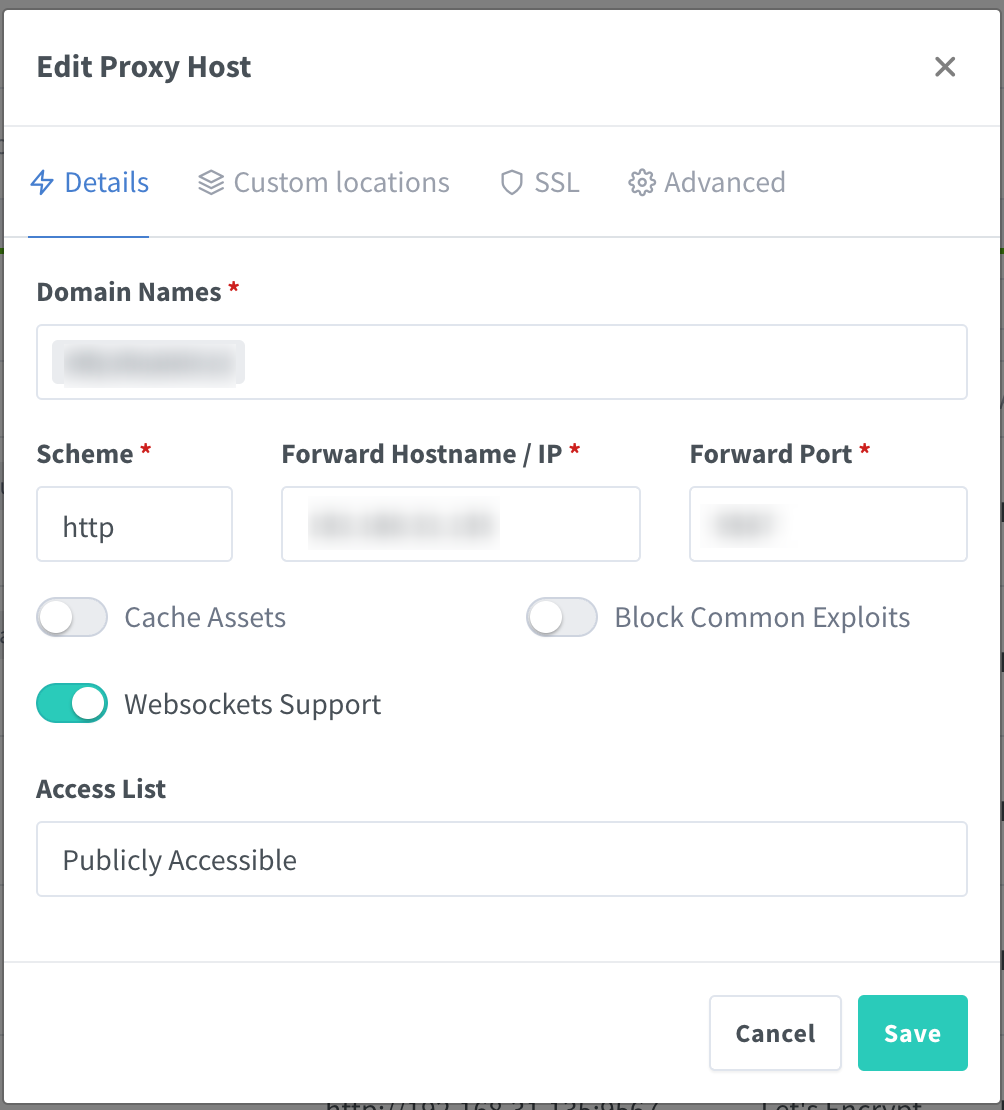Screen dimensions: 1004x1110
Task: Save the proxy host changes
Action: click(x=913, y=1033)
